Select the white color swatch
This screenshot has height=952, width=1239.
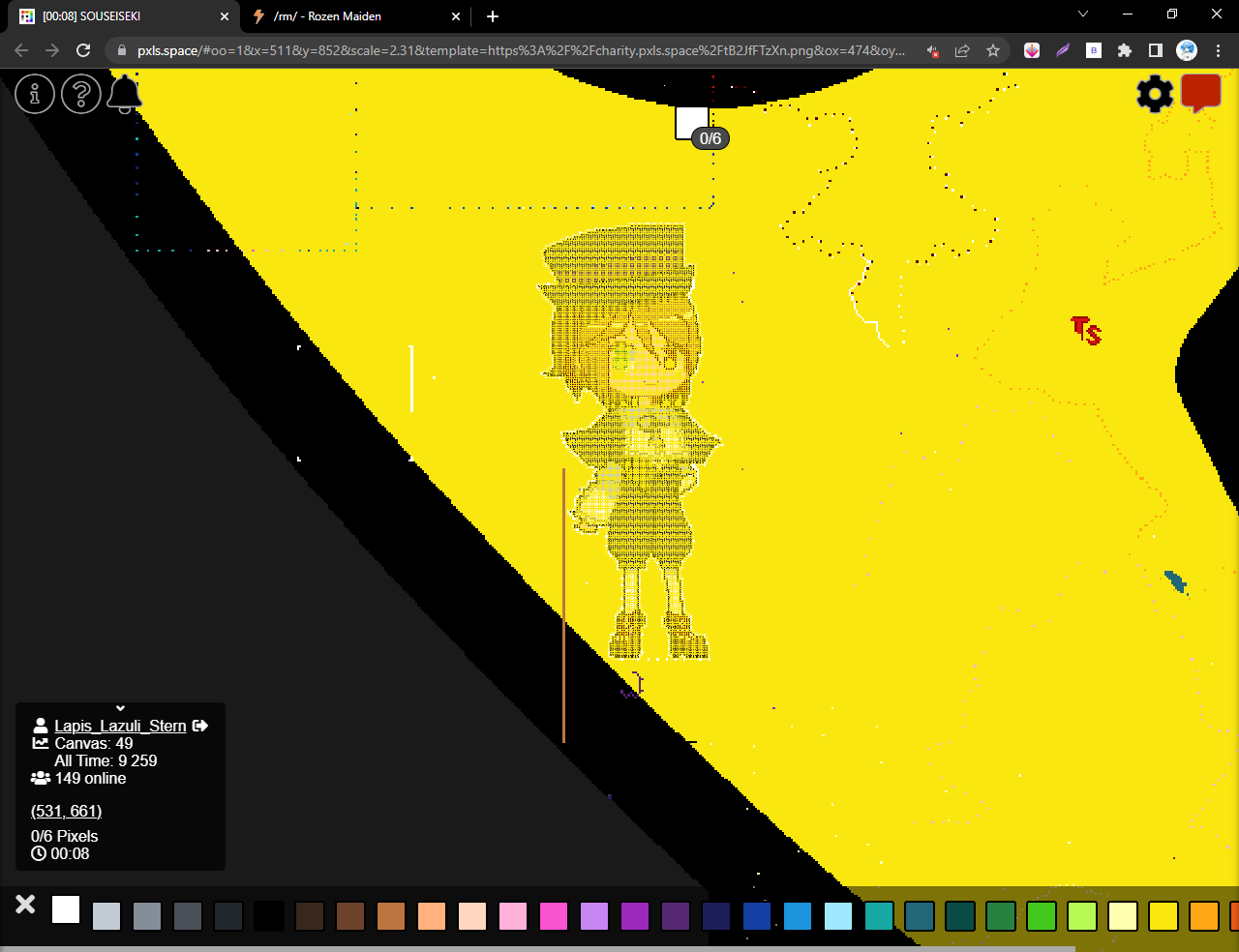click(x=66, y=909)
